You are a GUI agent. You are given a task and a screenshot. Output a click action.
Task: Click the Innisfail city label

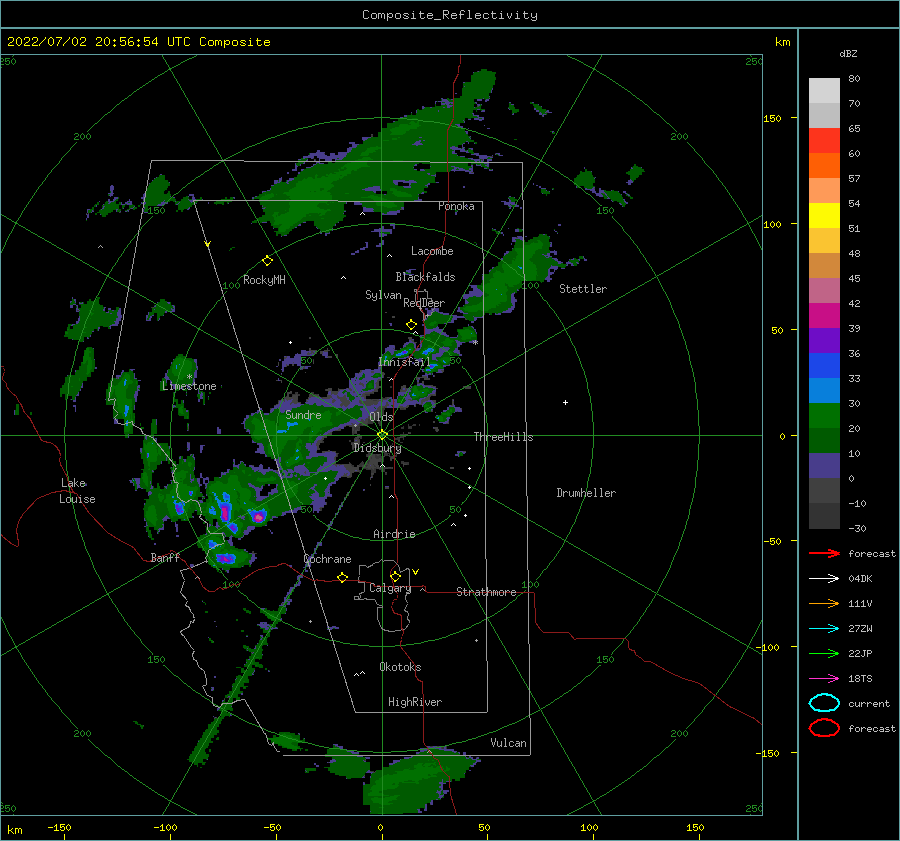[404, 362]
